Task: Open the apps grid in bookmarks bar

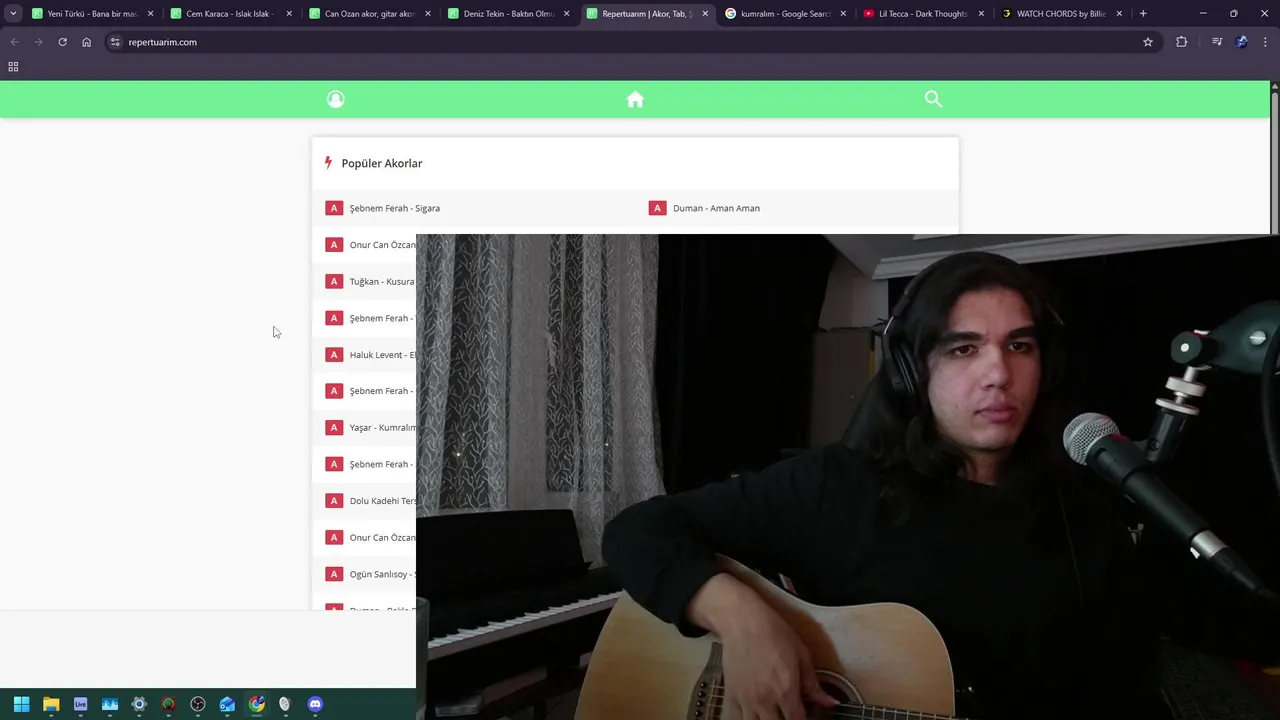Action: tap(13, 67)
